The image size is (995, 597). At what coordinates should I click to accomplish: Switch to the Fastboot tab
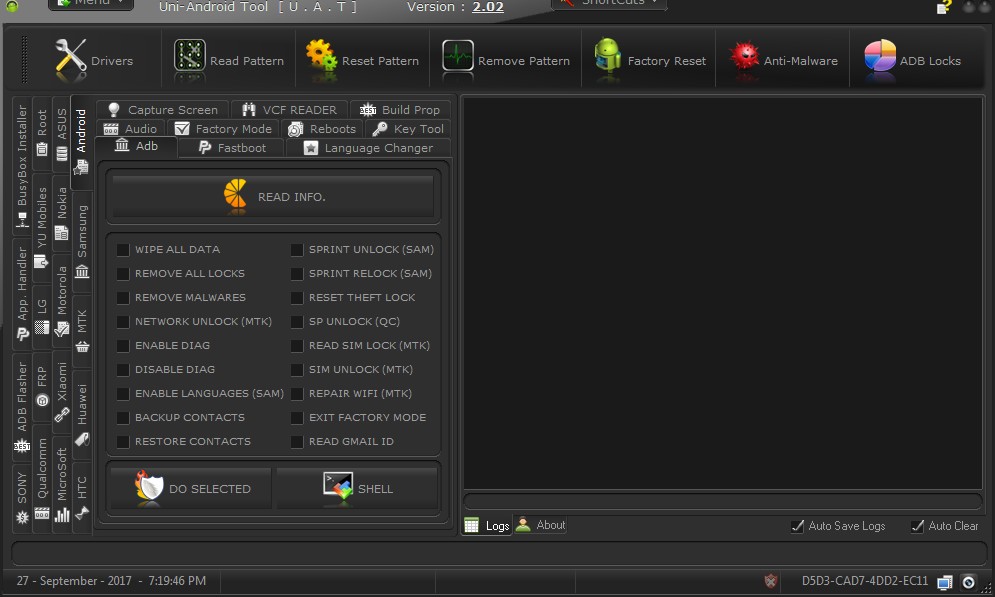pyautogui.click(x=232, y=147)
